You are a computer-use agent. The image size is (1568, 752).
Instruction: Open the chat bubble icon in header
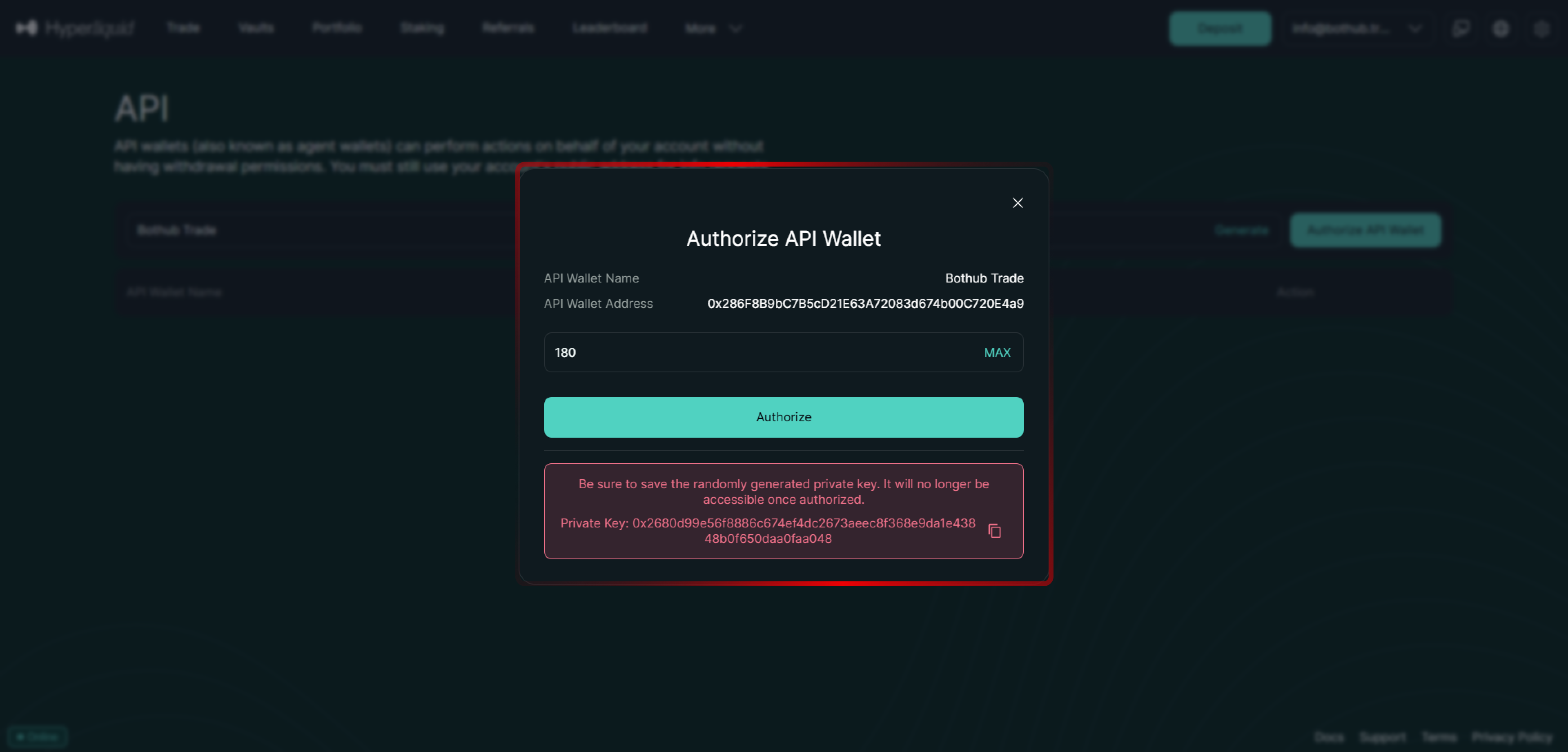tap(1461, 29)
